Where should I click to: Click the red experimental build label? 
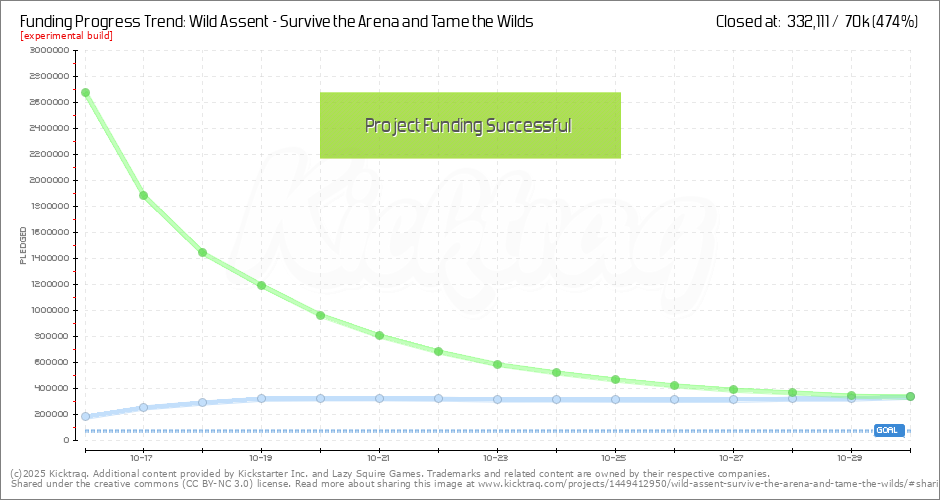pyautogui.click(x=66, y=36)
